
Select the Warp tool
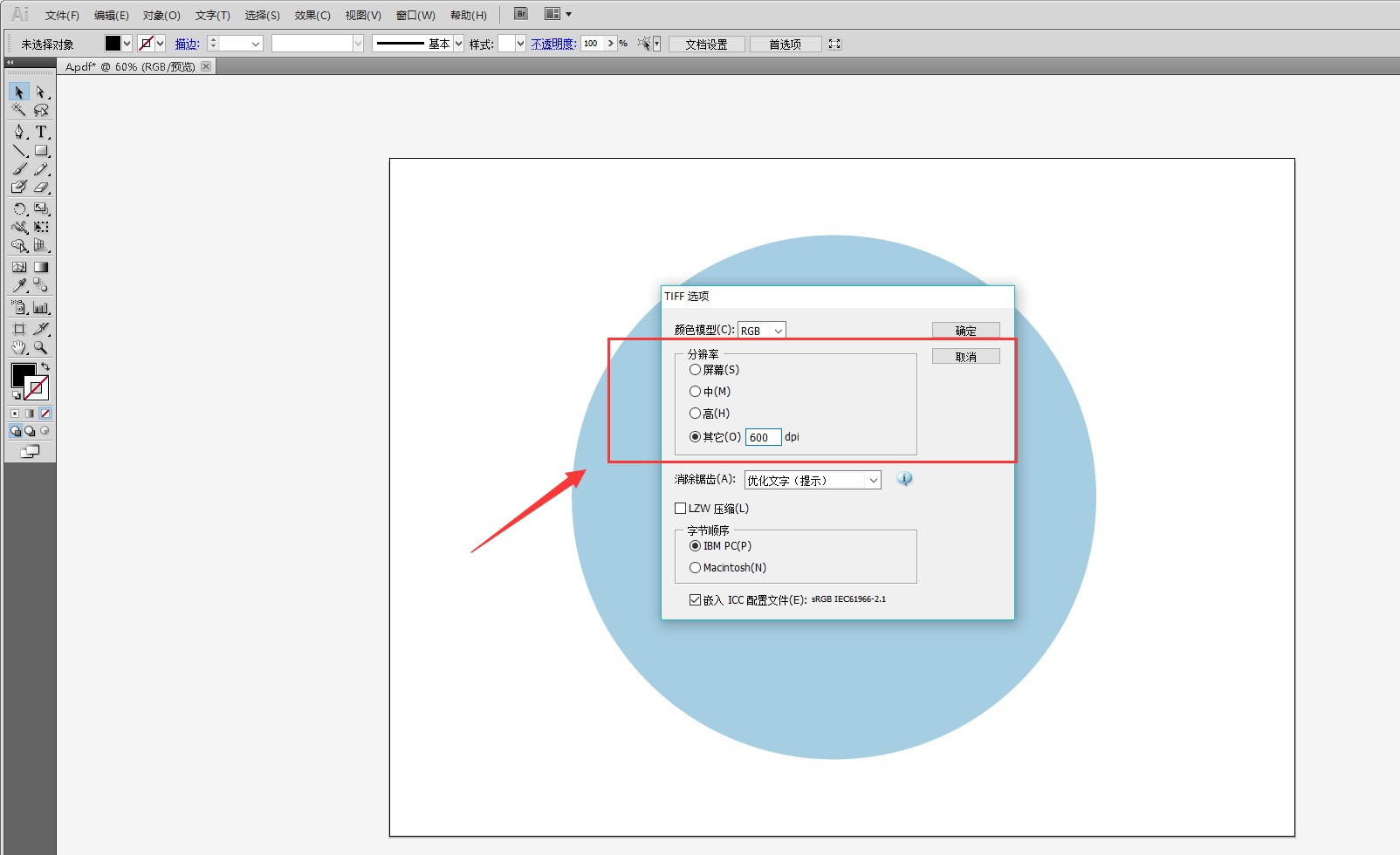19,227
